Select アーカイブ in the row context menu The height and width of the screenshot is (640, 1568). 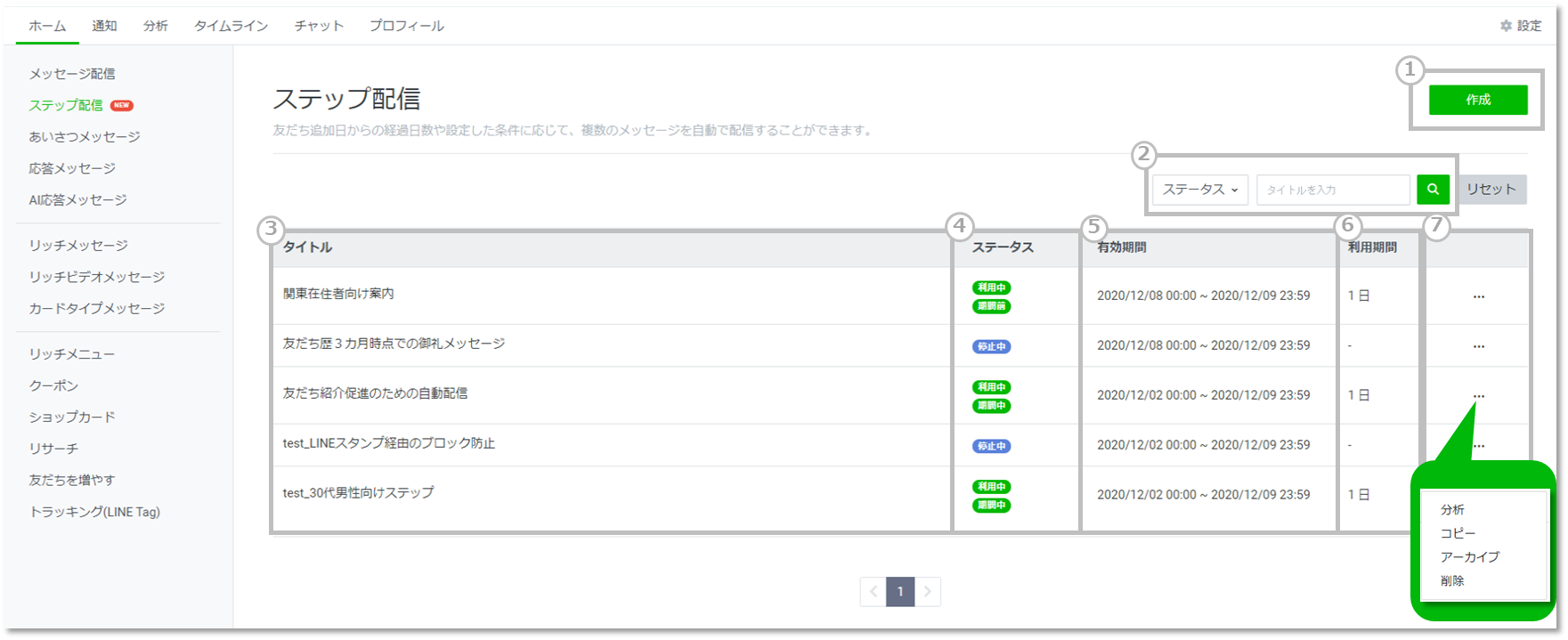click(1470, 556)
